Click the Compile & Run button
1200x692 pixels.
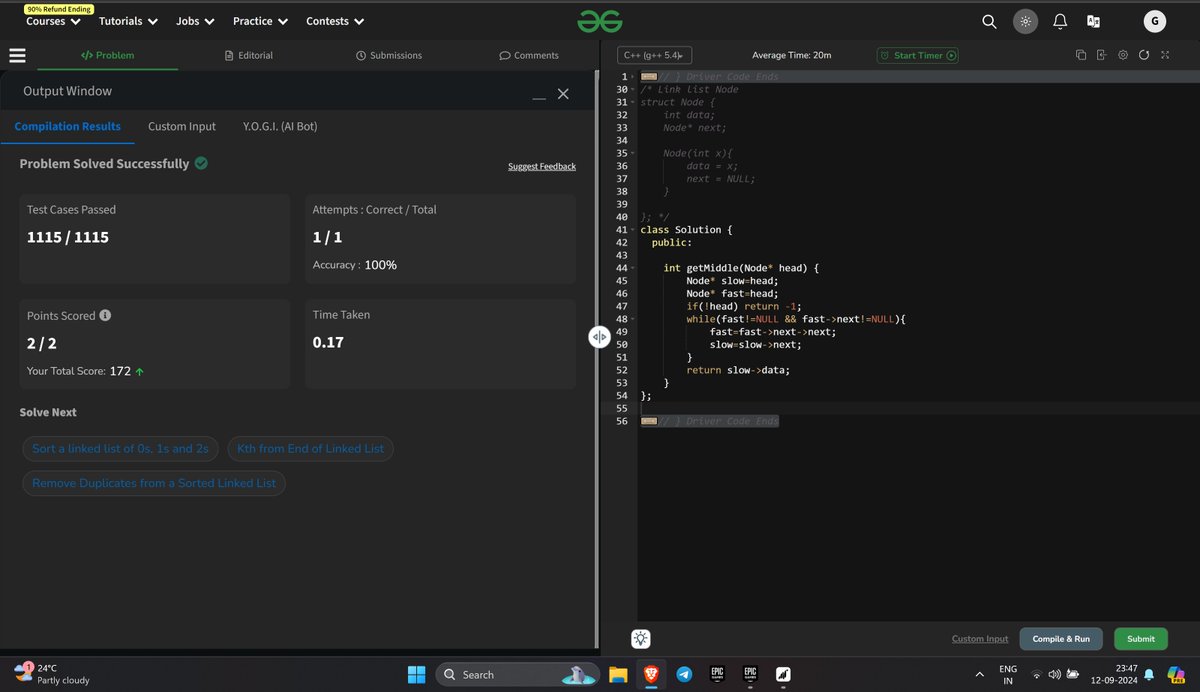click(x=1061, y=639)
